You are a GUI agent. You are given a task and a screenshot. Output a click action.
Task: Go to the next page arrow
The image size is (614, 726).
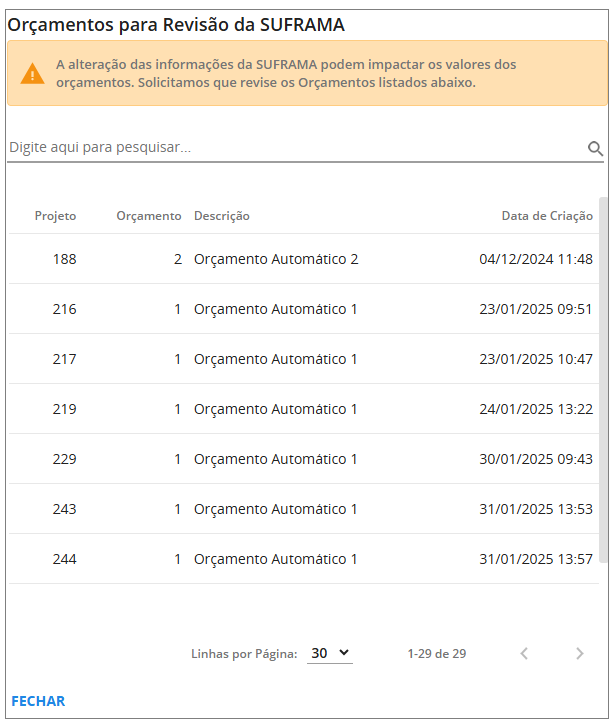(x=579, y=653)
